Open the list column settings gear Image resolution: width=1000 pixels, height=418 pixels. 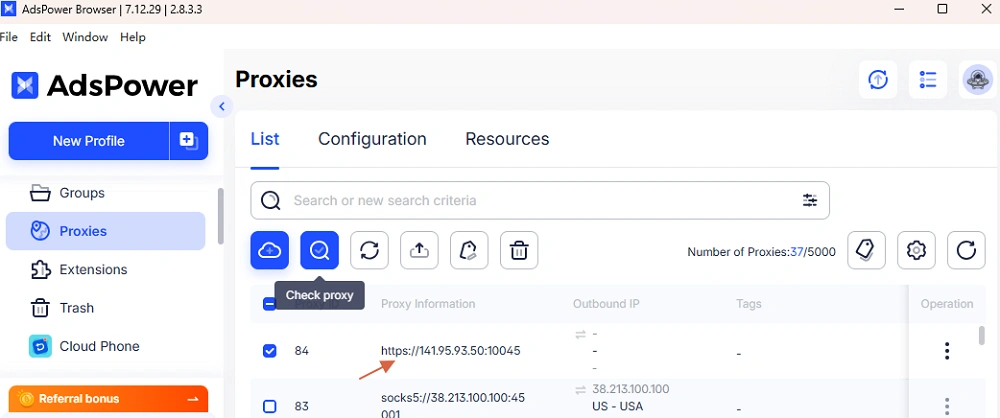[x=916, y=250]
